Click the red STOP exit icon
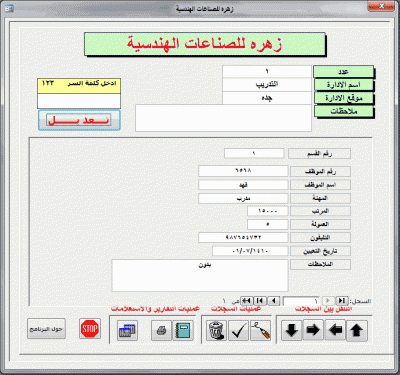 point(90,329)
